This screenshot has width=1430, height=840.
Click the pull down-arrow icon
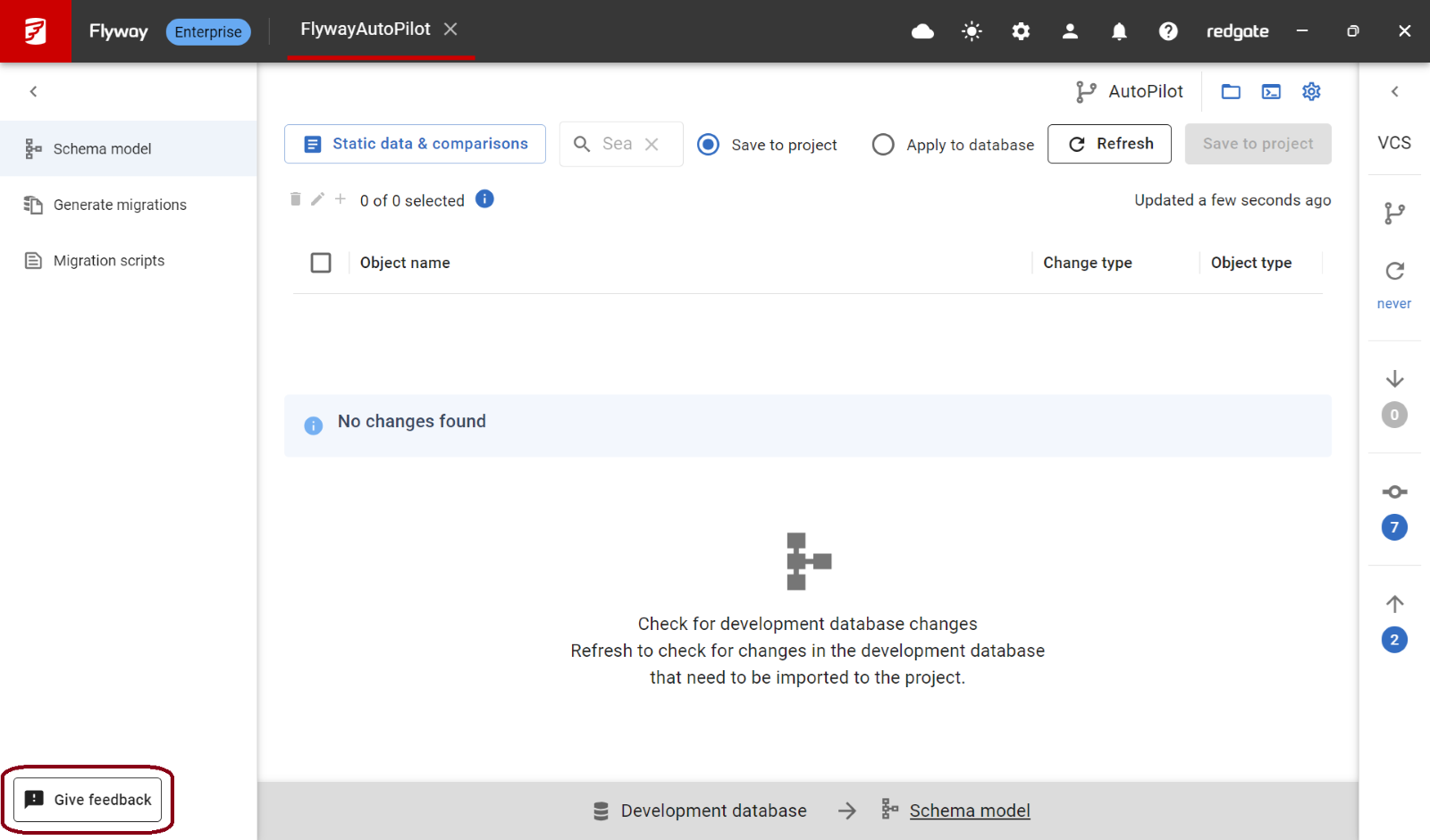[x=1394, y=379]
